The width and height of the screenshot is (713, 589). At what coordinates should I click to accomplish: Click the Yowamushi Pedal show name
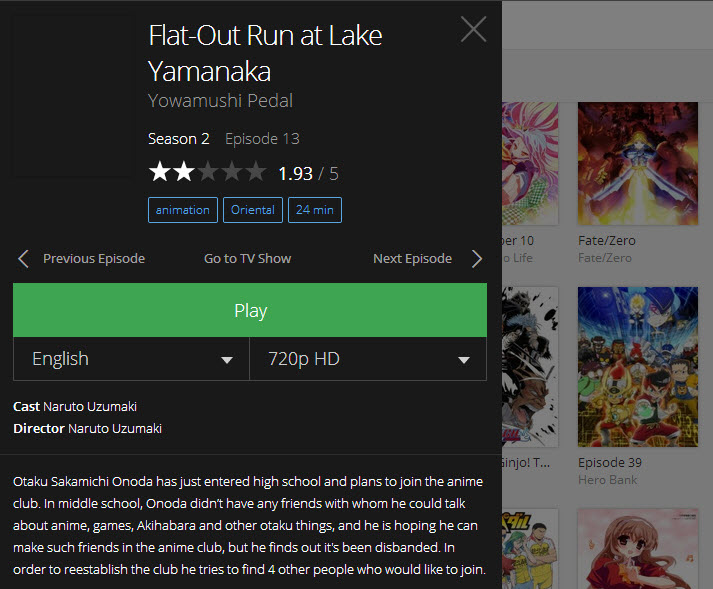221,101
